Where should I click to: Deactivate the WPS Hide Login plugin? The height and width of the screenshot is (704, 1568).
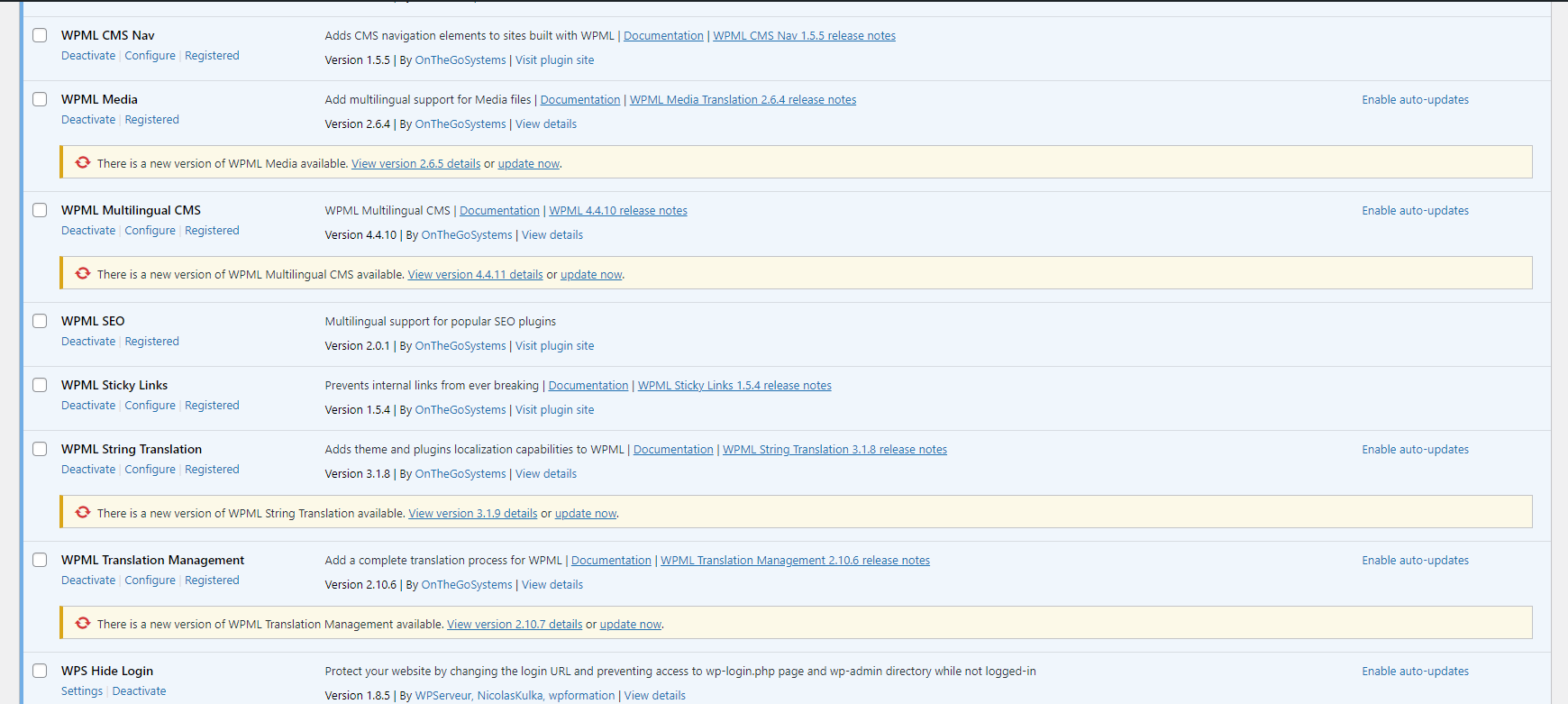click(x=139, y=691)
